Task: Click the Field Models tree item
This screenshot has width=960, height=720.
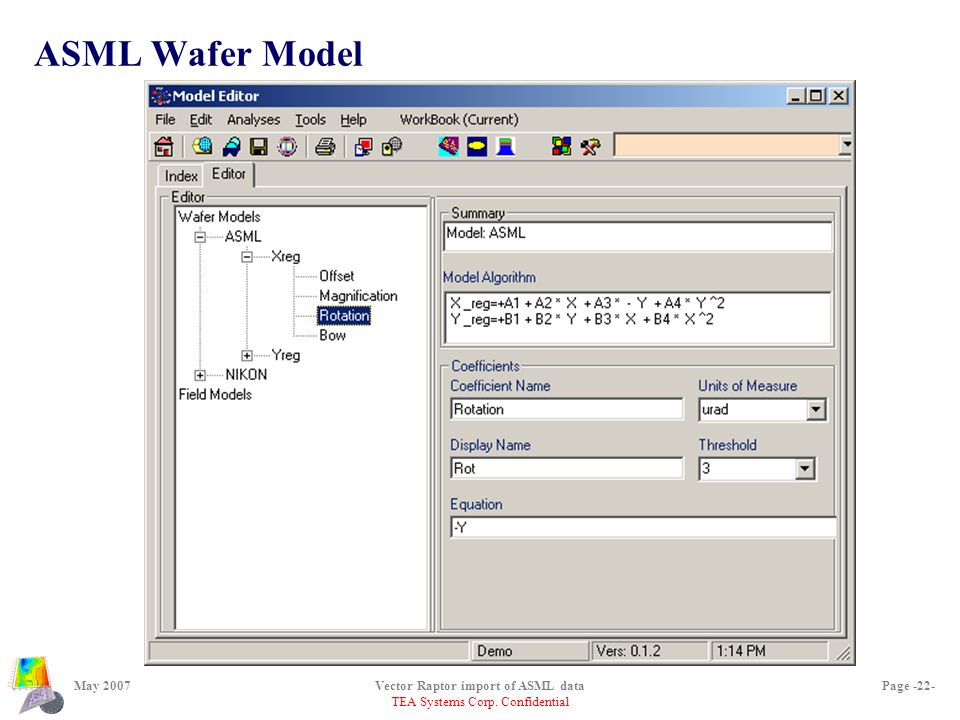Action: (215, 394)
